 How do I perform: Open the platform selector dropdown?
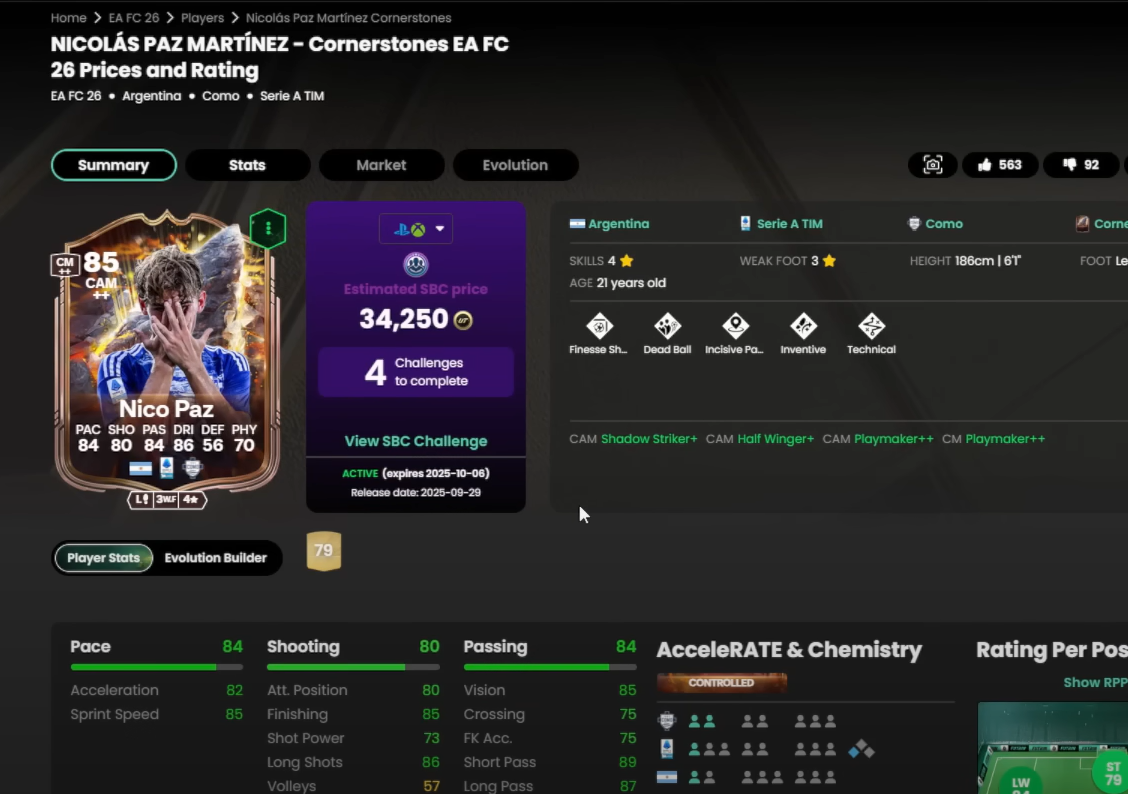(x=416, y=229)
